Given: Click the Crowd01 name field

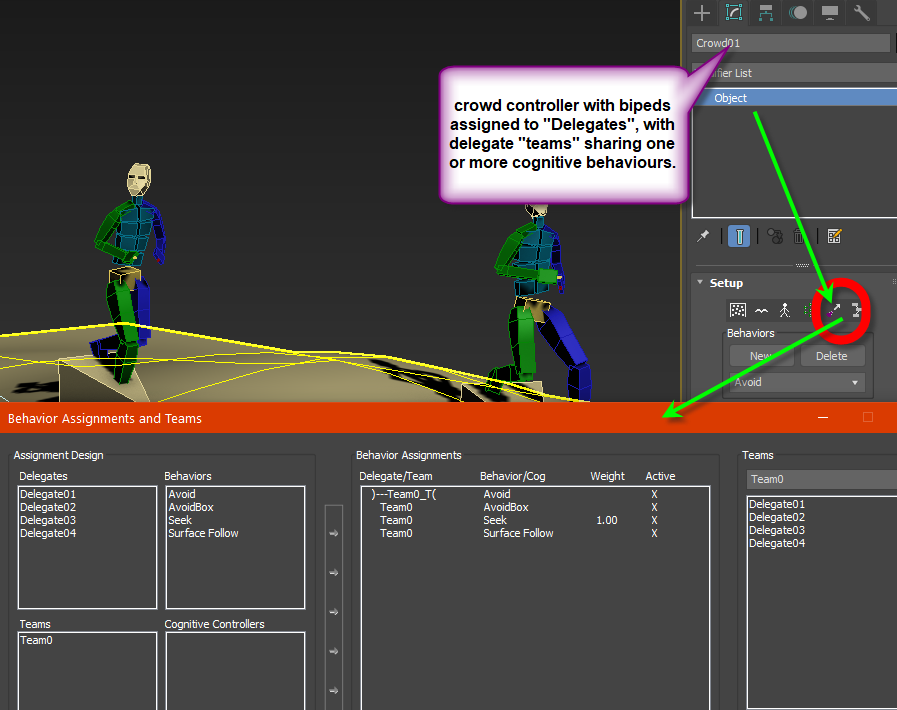Looking at the screenshot, I should pyautogui.click(x=790, y=43).
